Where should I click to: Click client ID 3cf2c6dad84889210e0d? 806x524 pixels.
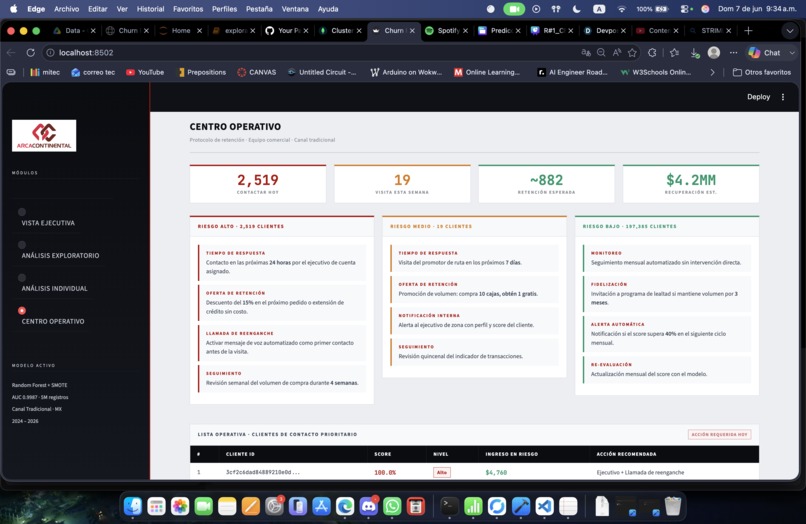[x=263, y=472]
